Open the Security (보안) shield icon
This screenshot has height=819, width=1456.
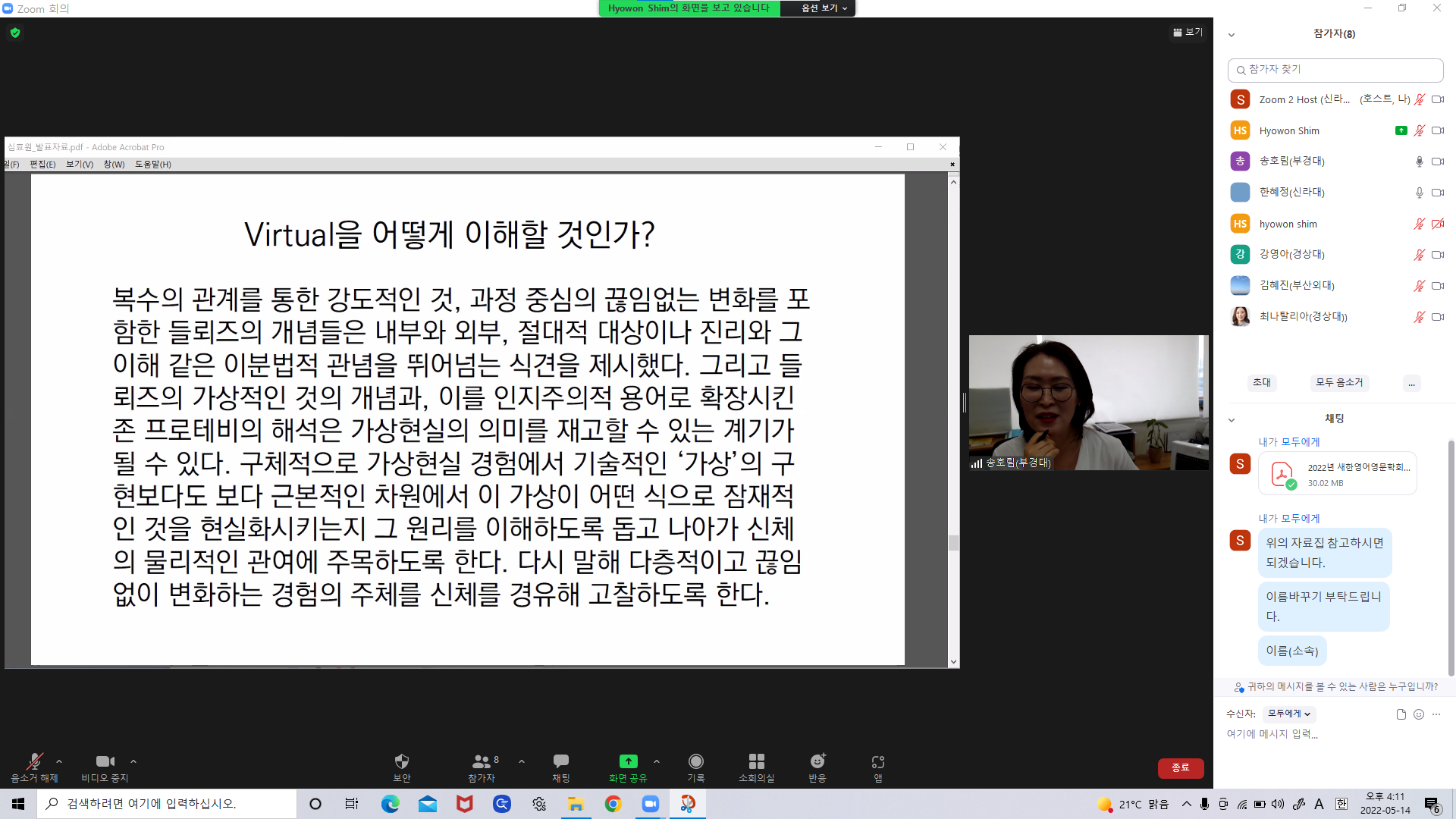[402, 761]
